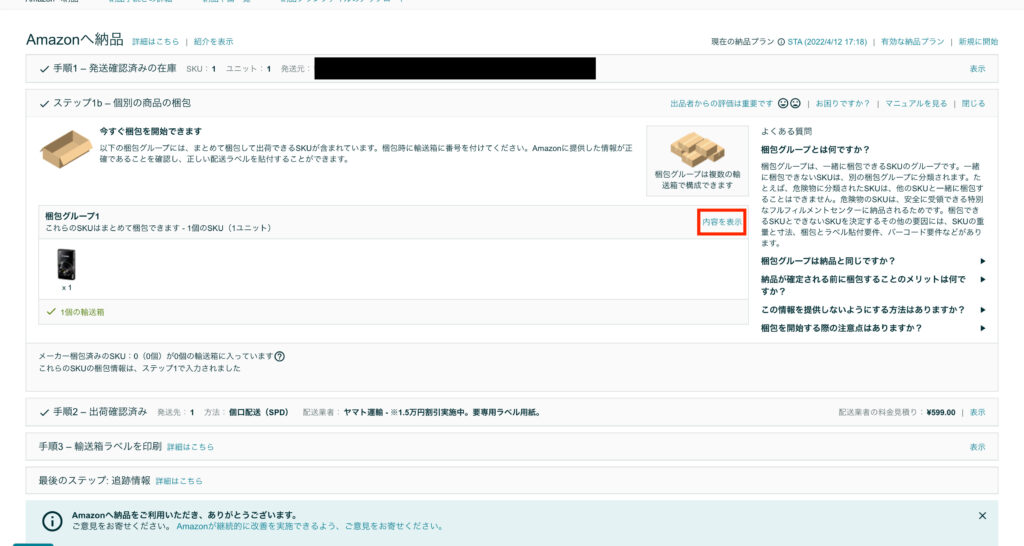
Task: Click the happy face feedback icon
Action: coord(783,103)
